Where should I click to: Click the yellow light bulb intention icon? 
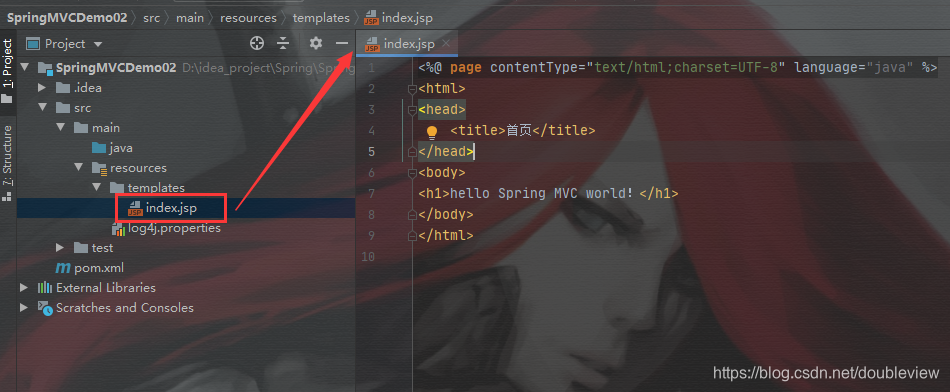[431, 131]
